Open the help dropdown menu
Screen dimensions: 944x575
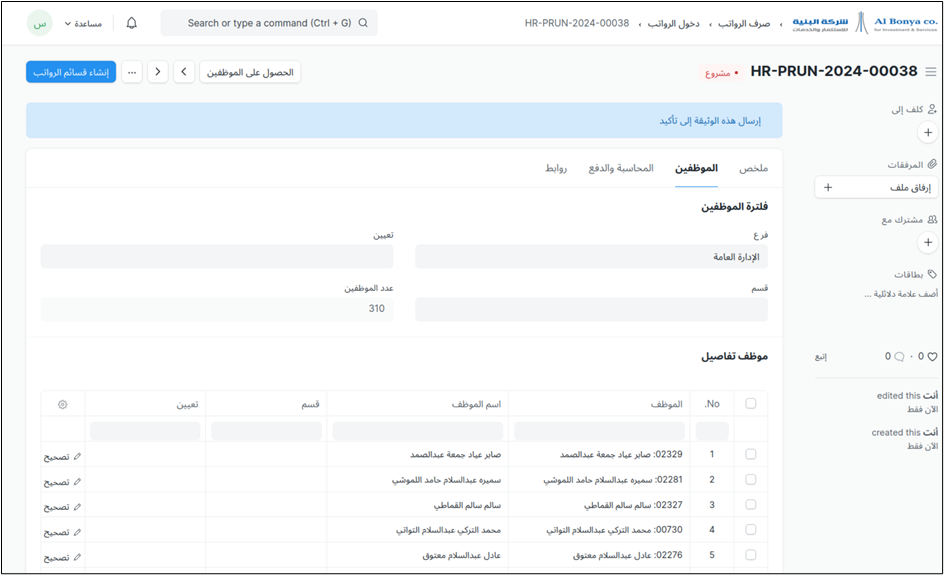coord(83,23)
